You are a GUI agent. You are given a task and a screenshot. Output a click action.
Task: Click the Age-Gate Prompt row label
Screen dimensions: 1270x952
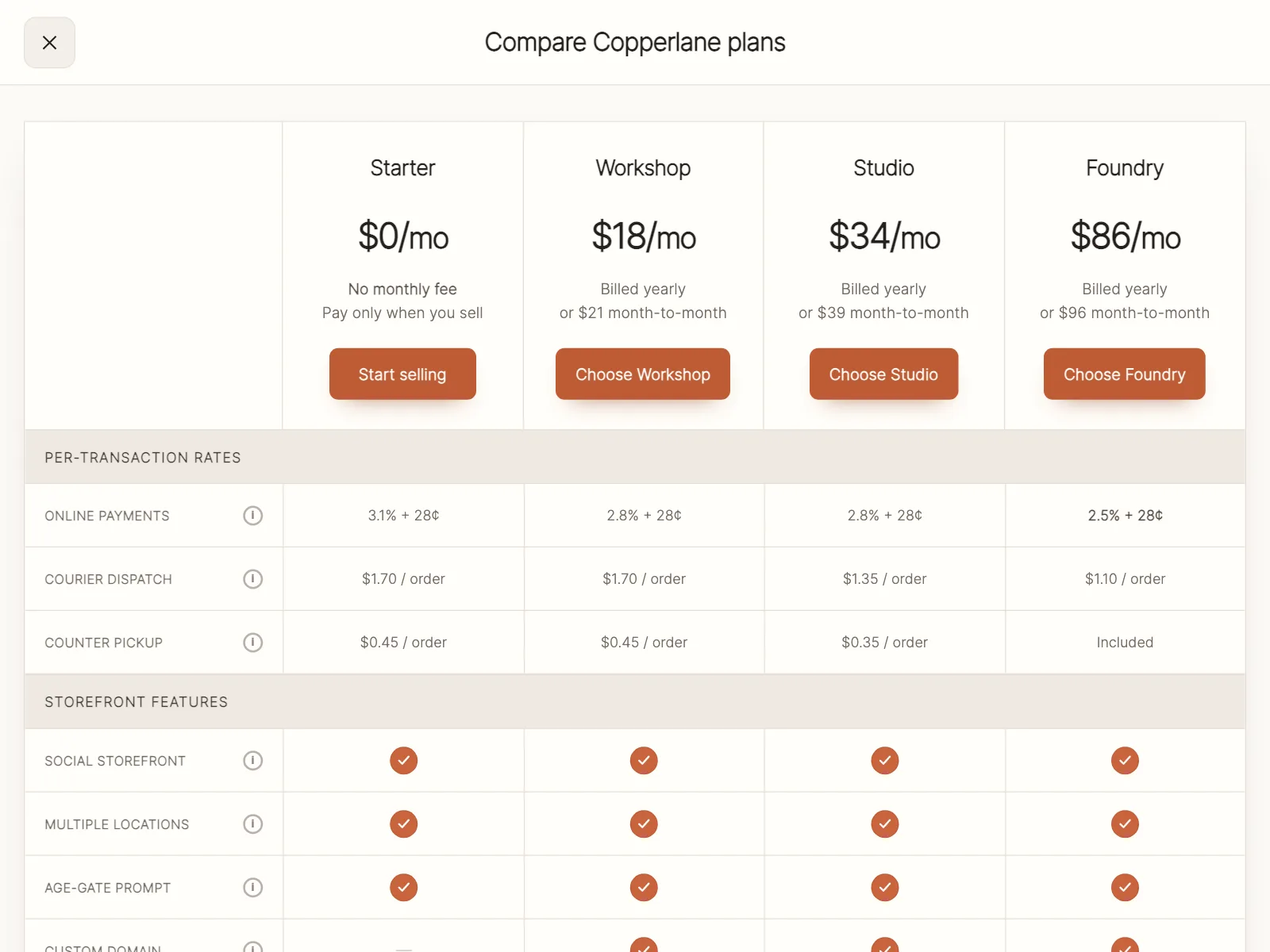point(107,888)
